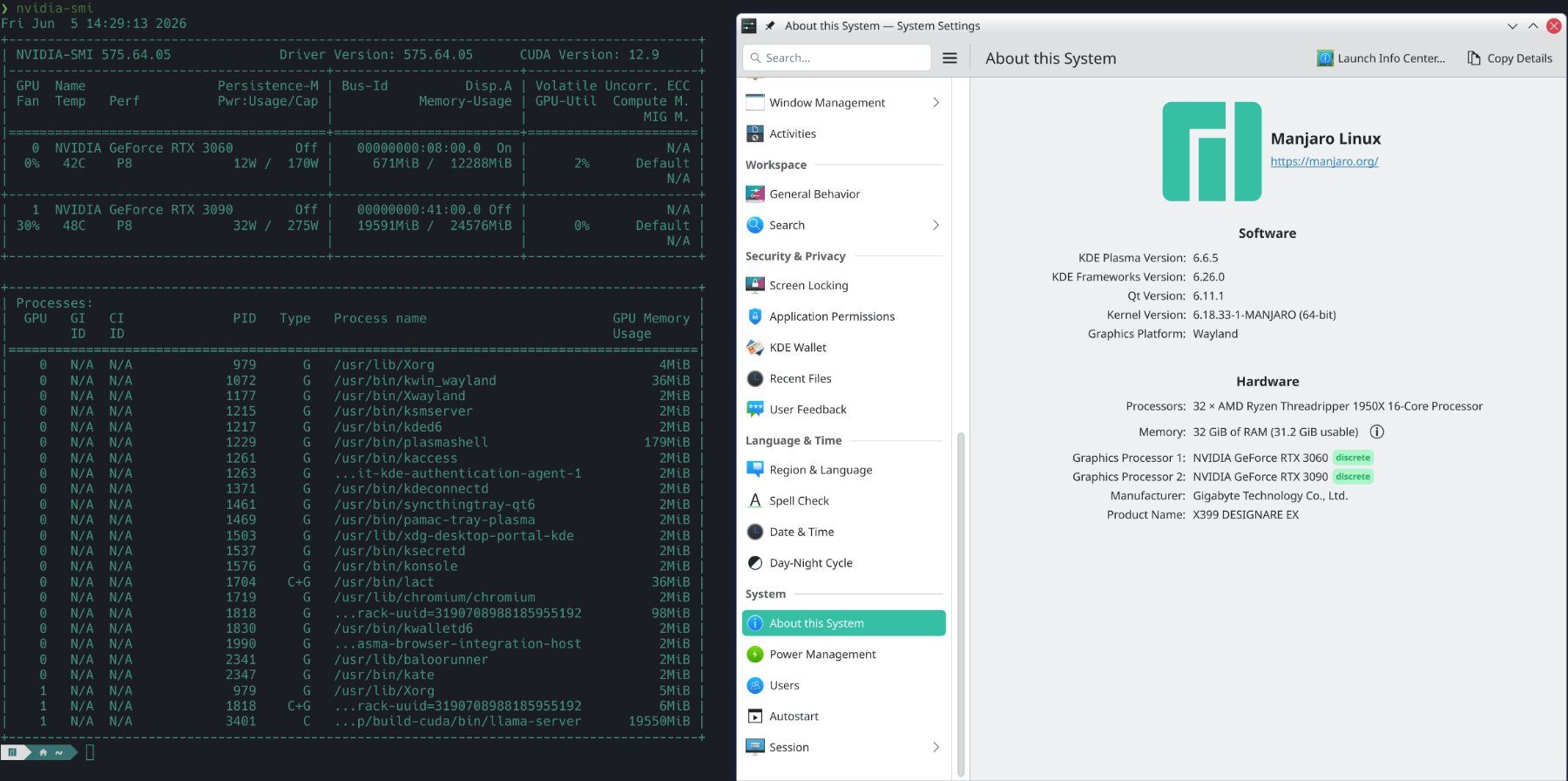Click the Manjaro Linux logo
Image resolution: width=1568 pixels, height=781 pixels.
(x=1212, y=152)
